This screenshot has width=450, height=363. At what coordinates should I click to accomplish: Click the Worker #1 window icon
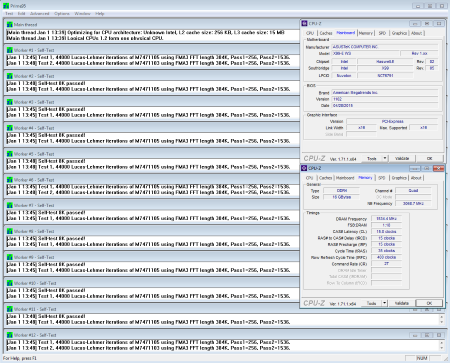click(10, 50)
